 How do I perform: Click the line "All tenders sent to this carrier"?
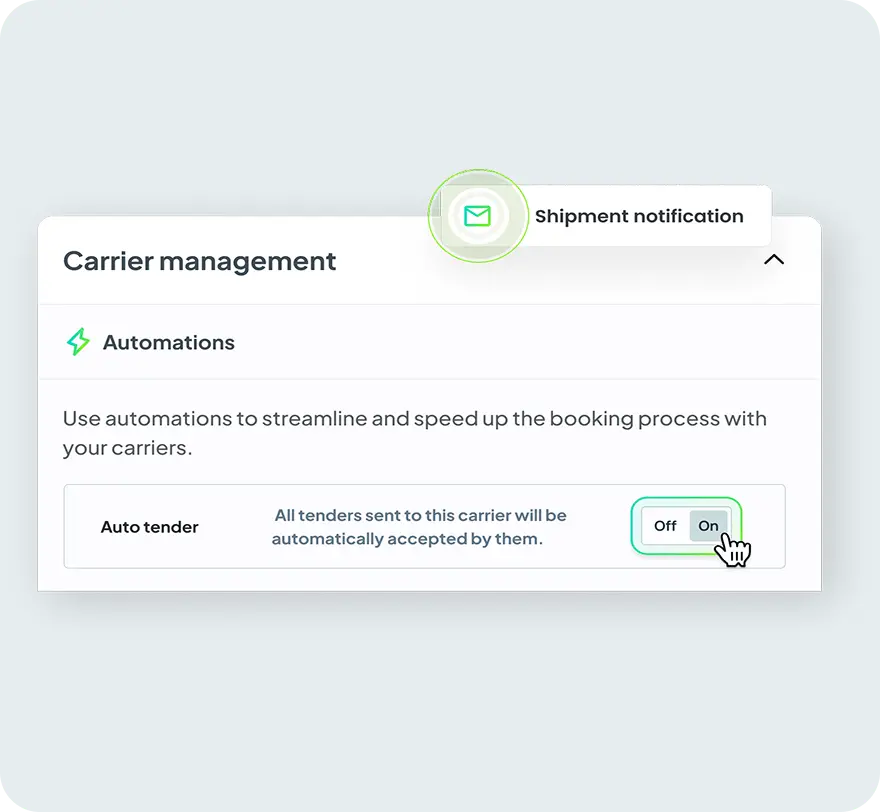(420, 515)
